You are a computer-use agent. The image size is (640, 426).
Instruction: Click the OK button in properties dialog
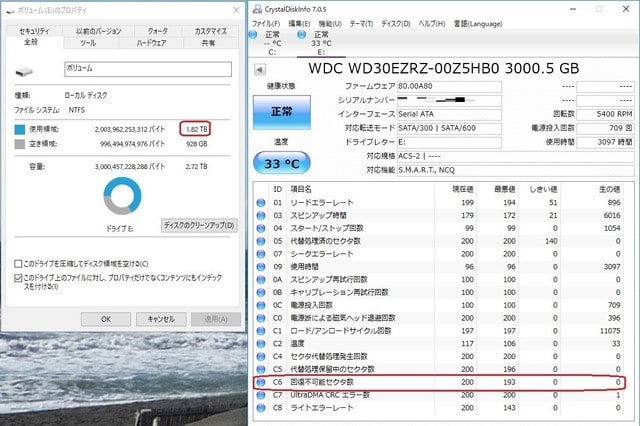[106, 319]
